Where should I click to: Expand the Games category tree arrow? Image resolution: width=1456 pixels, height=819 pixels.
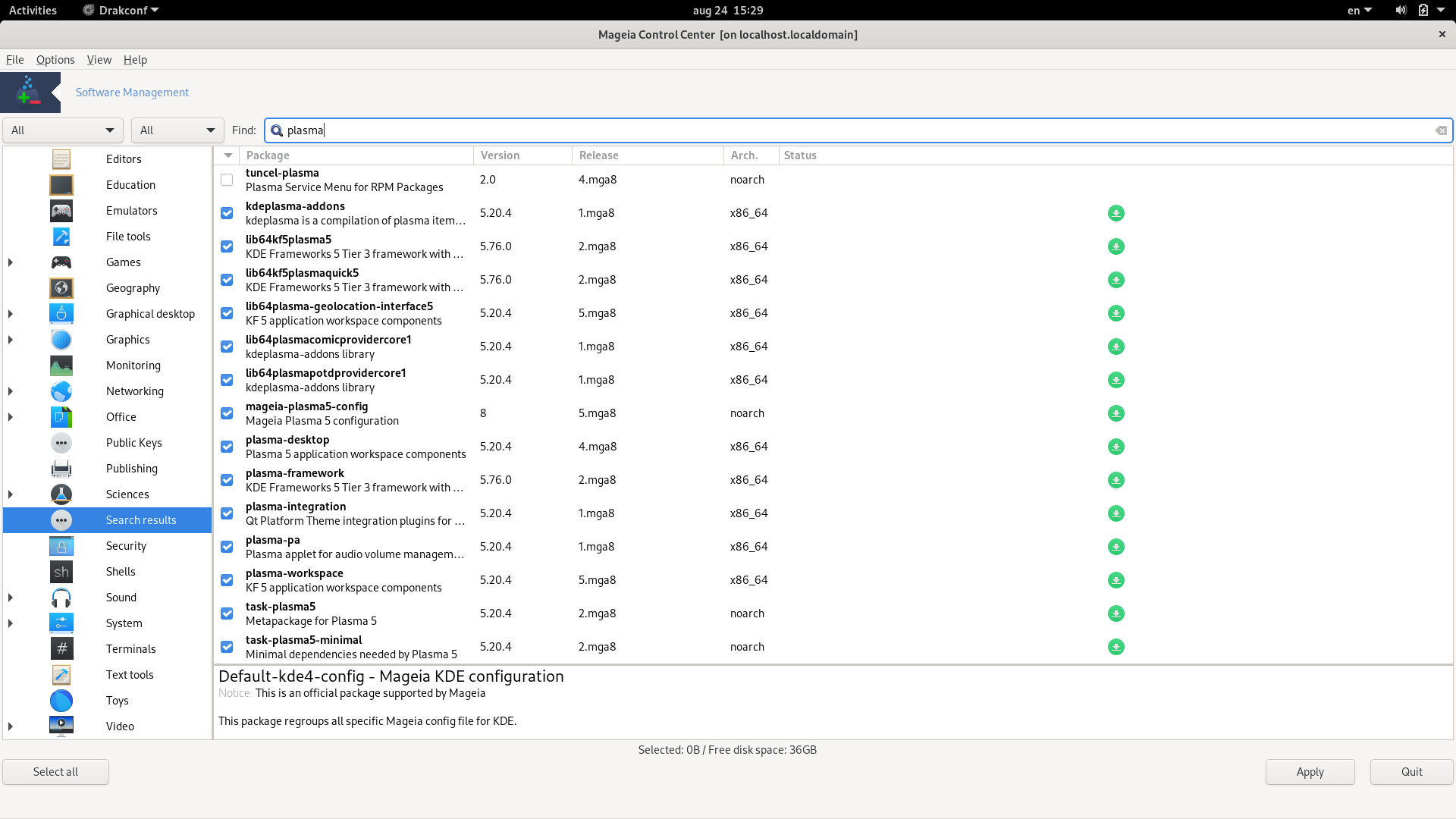click(11, 262)
